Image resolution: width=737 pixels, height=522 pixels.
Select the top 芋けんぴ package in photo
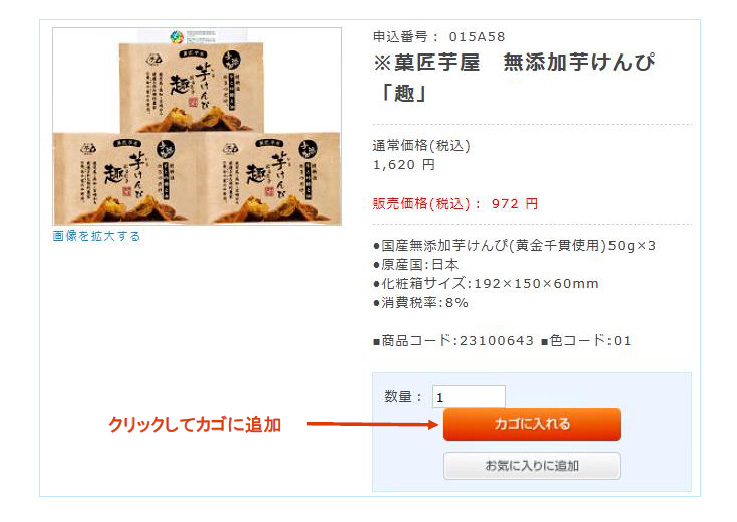(191, 87)
